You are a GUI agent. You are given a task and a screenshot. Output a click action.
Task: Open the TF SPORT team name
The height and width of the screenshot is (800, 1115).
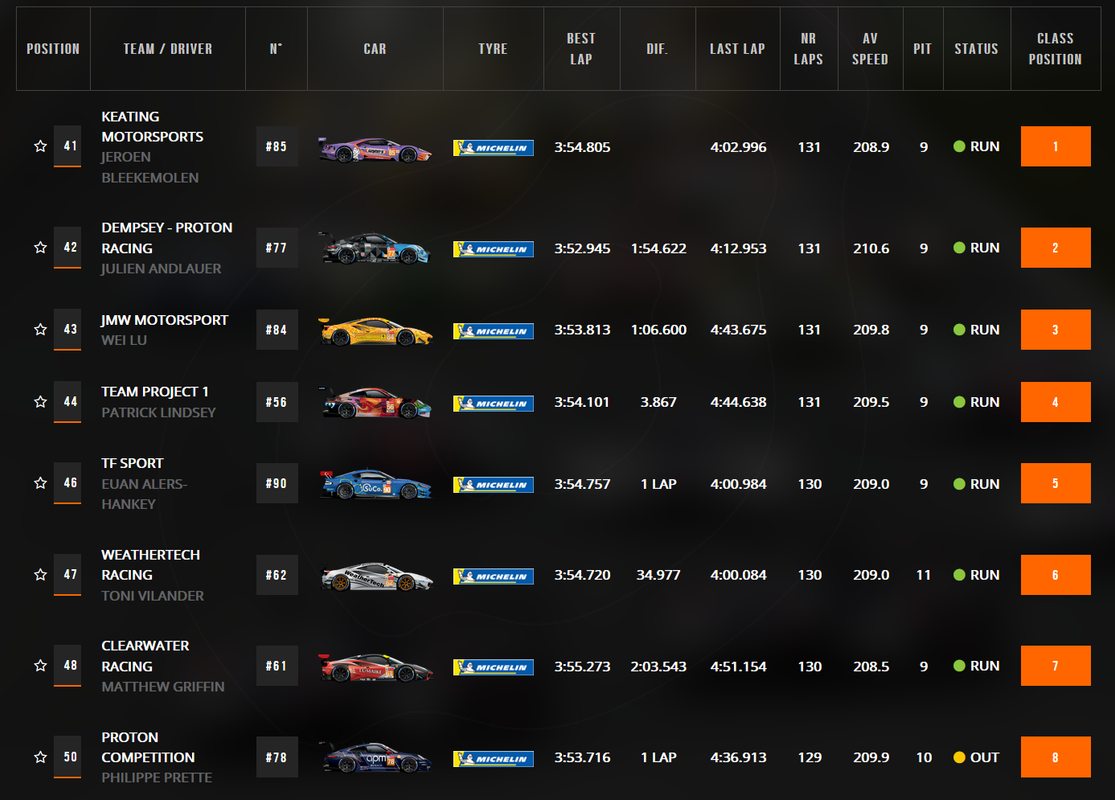click(x=132, y=463)
